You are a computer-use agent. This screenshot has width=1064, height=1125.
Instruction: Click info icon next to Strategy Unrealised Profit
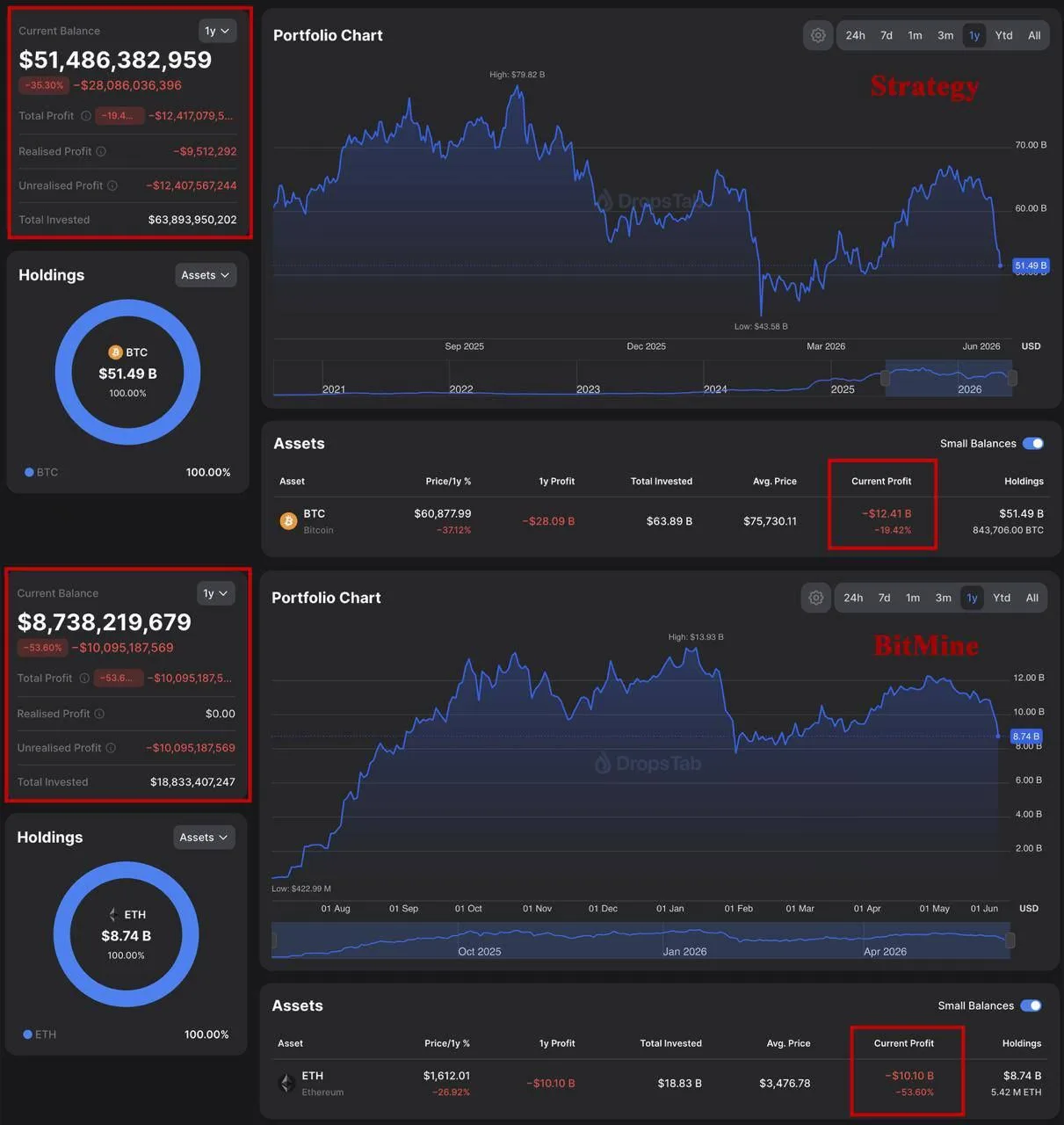112,185
